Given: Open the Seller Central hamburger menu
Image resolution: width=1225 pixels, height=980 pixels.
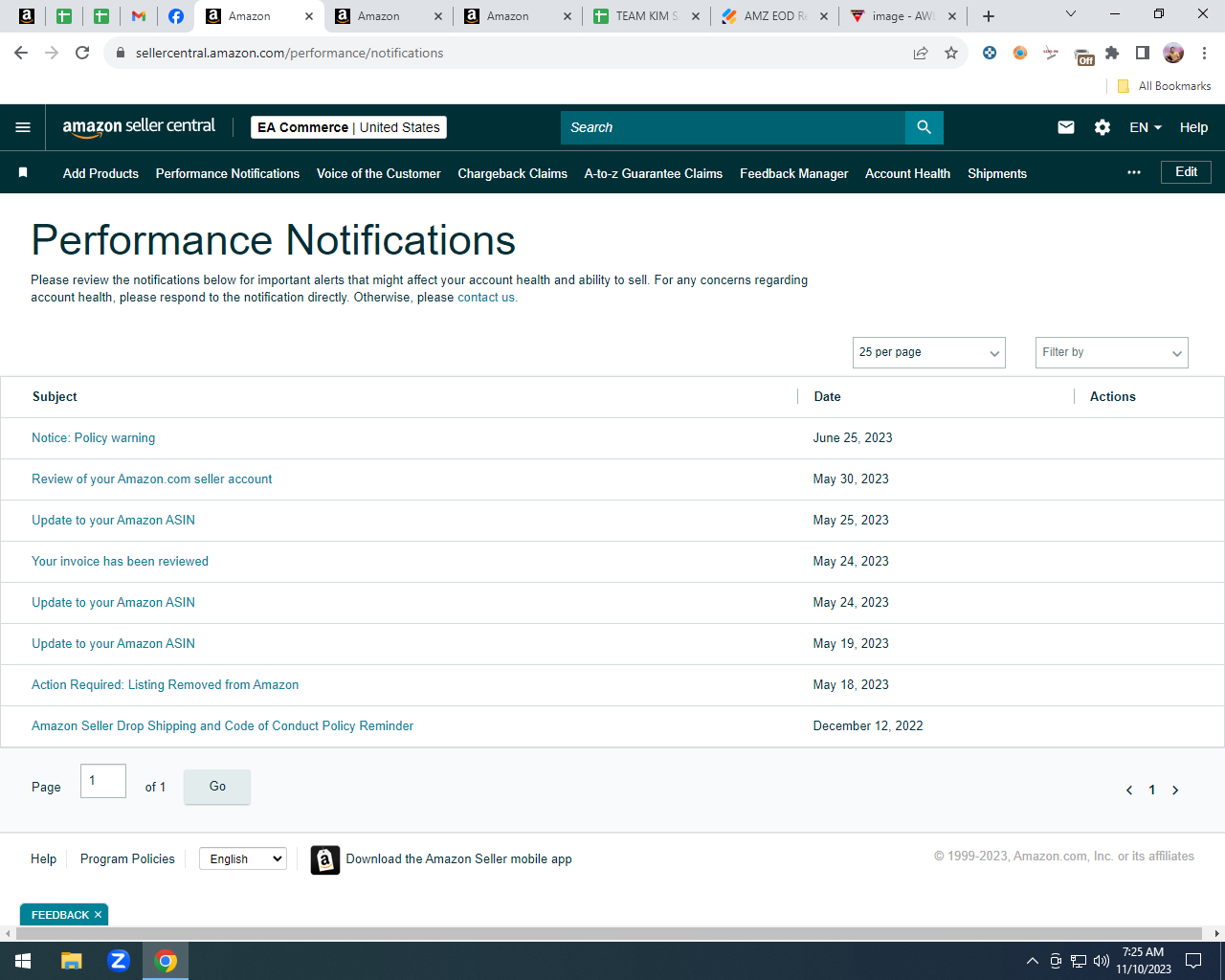Looking at the screenshot, I should [23, 127].
